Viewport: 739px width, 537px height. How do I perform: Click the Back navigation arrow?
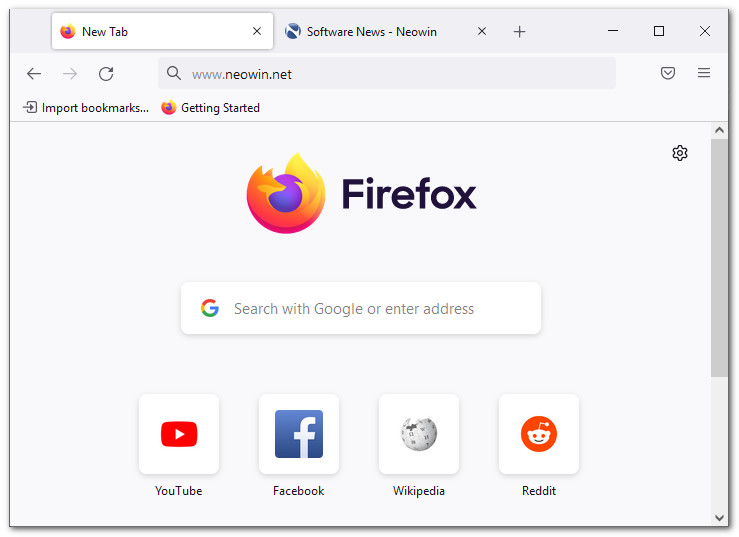pyautogui.click(x=34, y=73)
